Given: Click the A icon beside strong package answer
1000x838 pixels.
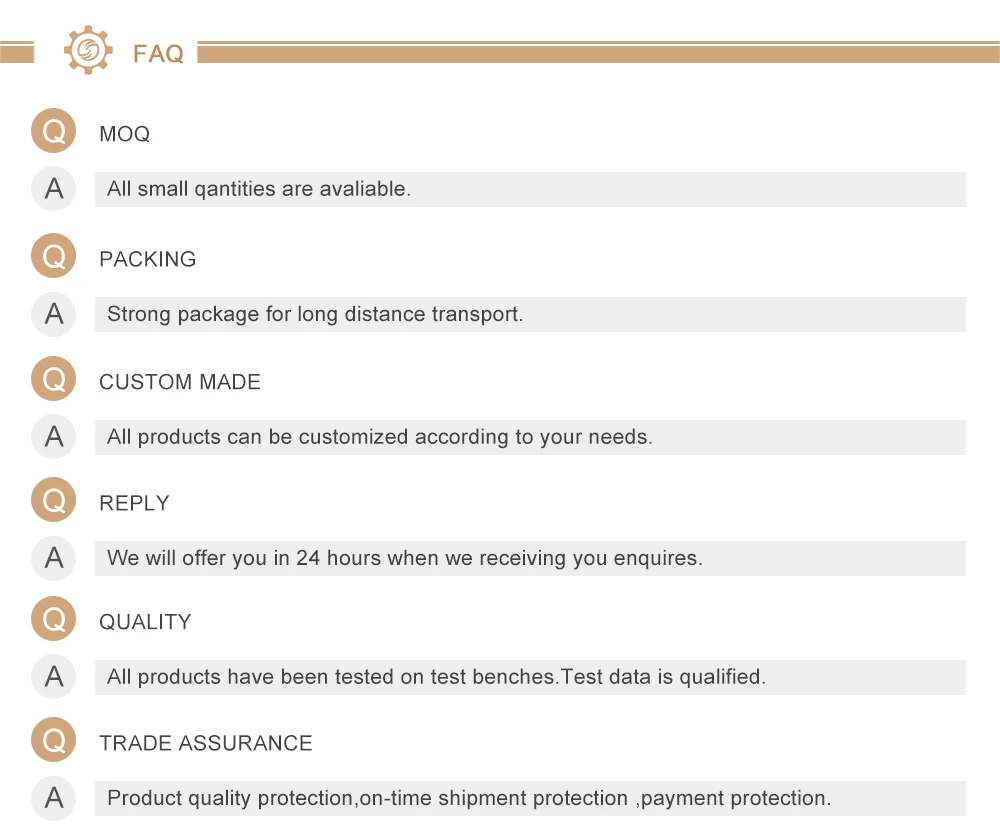Looking at the screenshot, I should [x=54, y=314].
